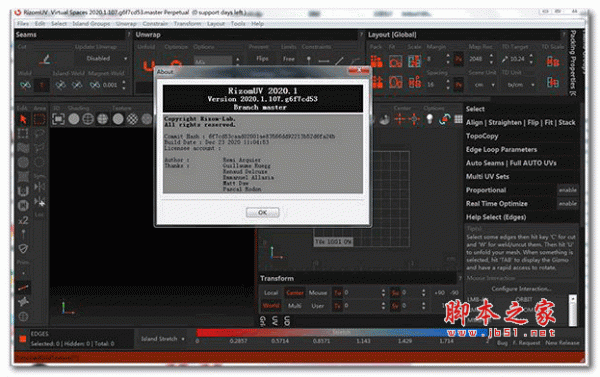Click the top TD Scale icon
Viewport: 600px width, 377px height.
(553, 61)
